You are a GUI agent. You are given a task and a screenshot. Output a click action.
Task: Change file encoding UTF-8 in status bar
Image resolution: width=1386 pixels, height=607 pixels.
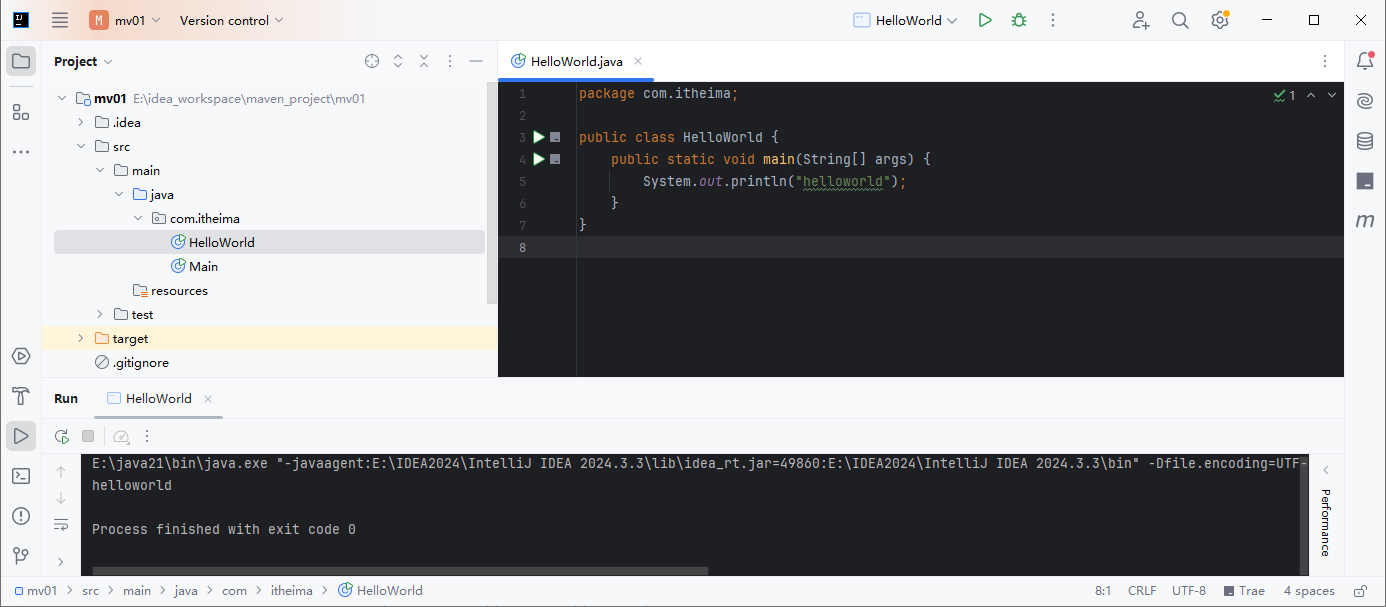click(x=1189, y=591)
